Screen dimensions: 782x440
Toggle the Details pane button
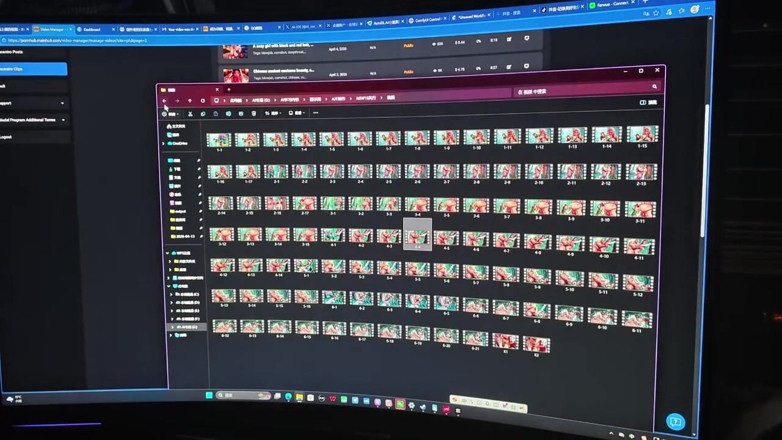point(648,102)
